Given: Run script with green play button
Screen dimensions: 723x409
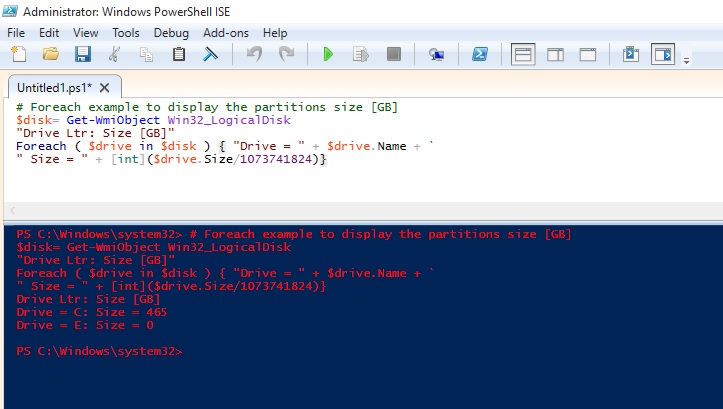Looking at the screenshot, I should point(327,54).
